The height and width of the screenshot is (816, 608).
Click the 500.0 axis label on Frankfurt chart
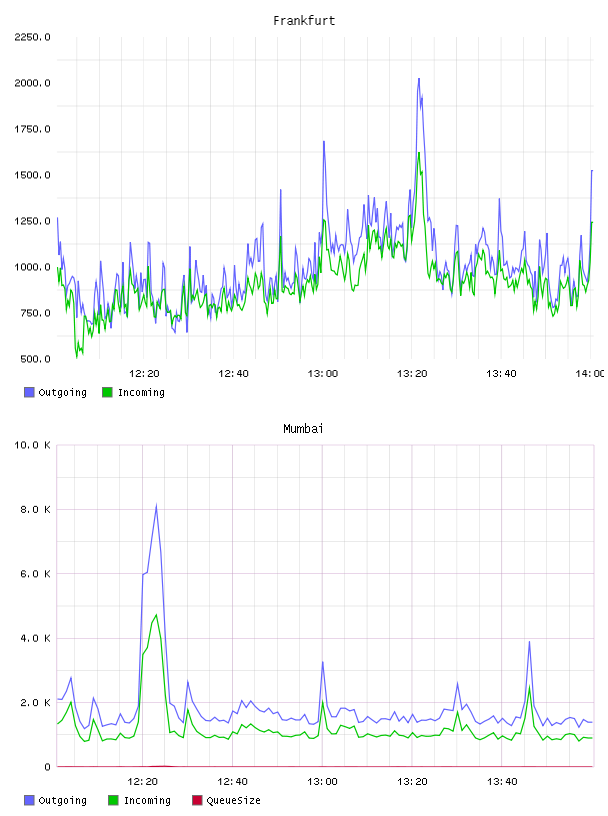coord(35,359)
